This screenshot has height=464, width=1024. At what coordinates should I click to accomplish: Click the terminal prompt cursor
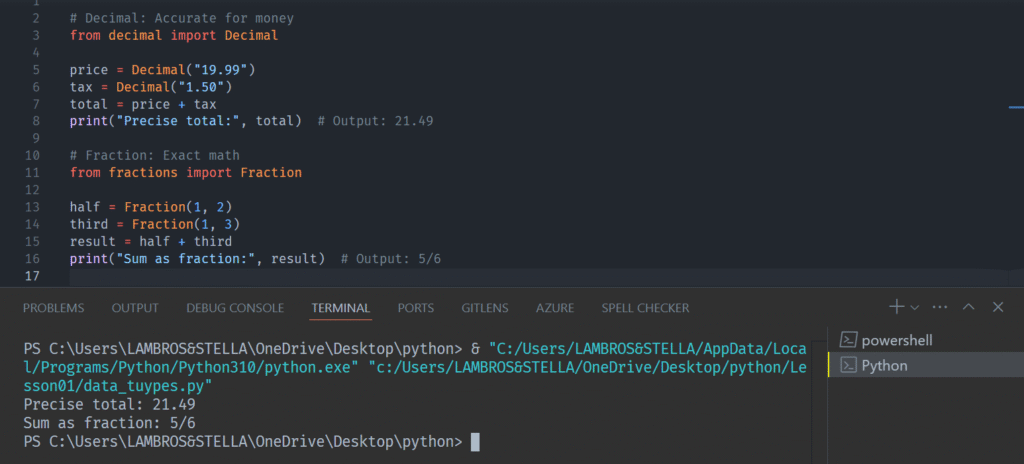coord(475,441)
